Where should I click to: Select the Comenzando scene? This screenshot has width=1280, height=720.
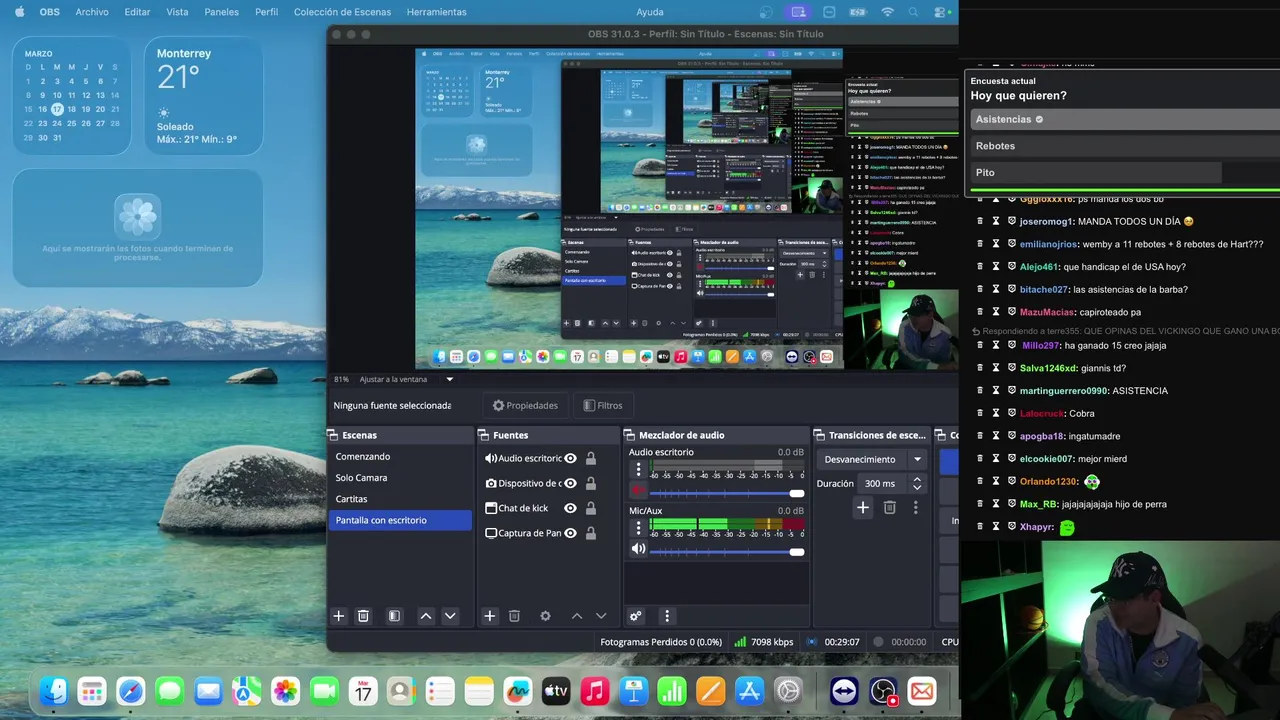pyautogui.click(x=400, y=457)
